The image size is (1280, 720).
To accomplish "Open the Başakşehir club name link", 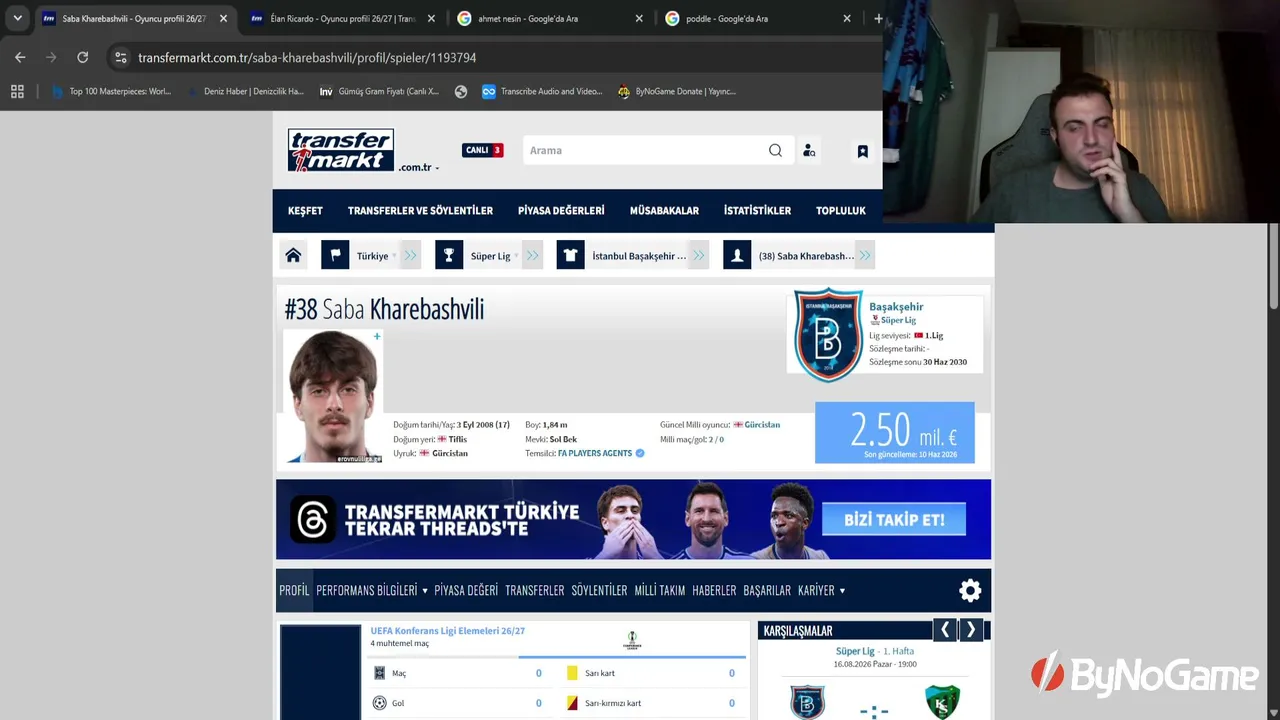I will (x=896, y=307).
